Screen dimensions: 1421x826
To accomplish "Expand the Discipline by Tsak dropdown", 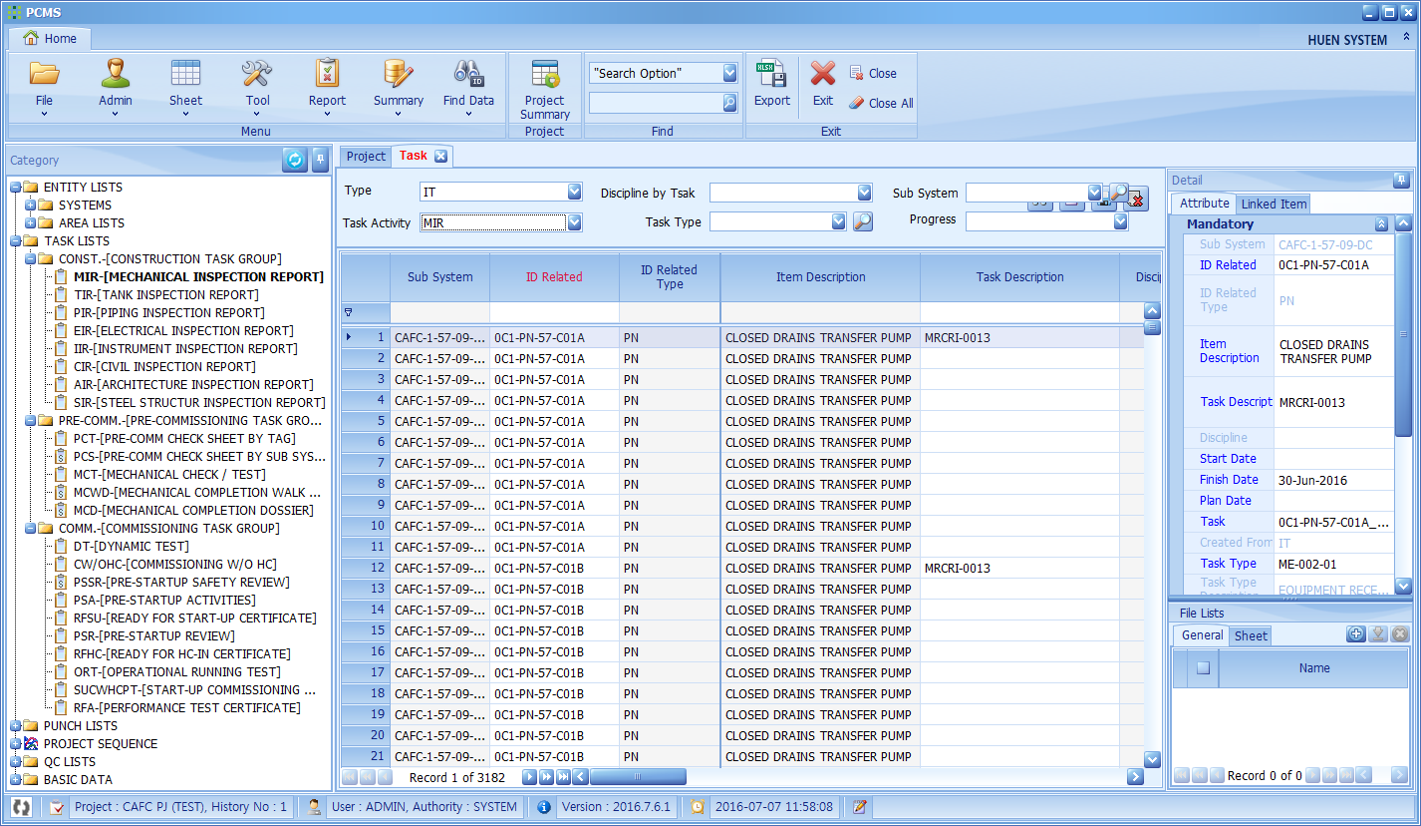I will click(x=864, y=192).
